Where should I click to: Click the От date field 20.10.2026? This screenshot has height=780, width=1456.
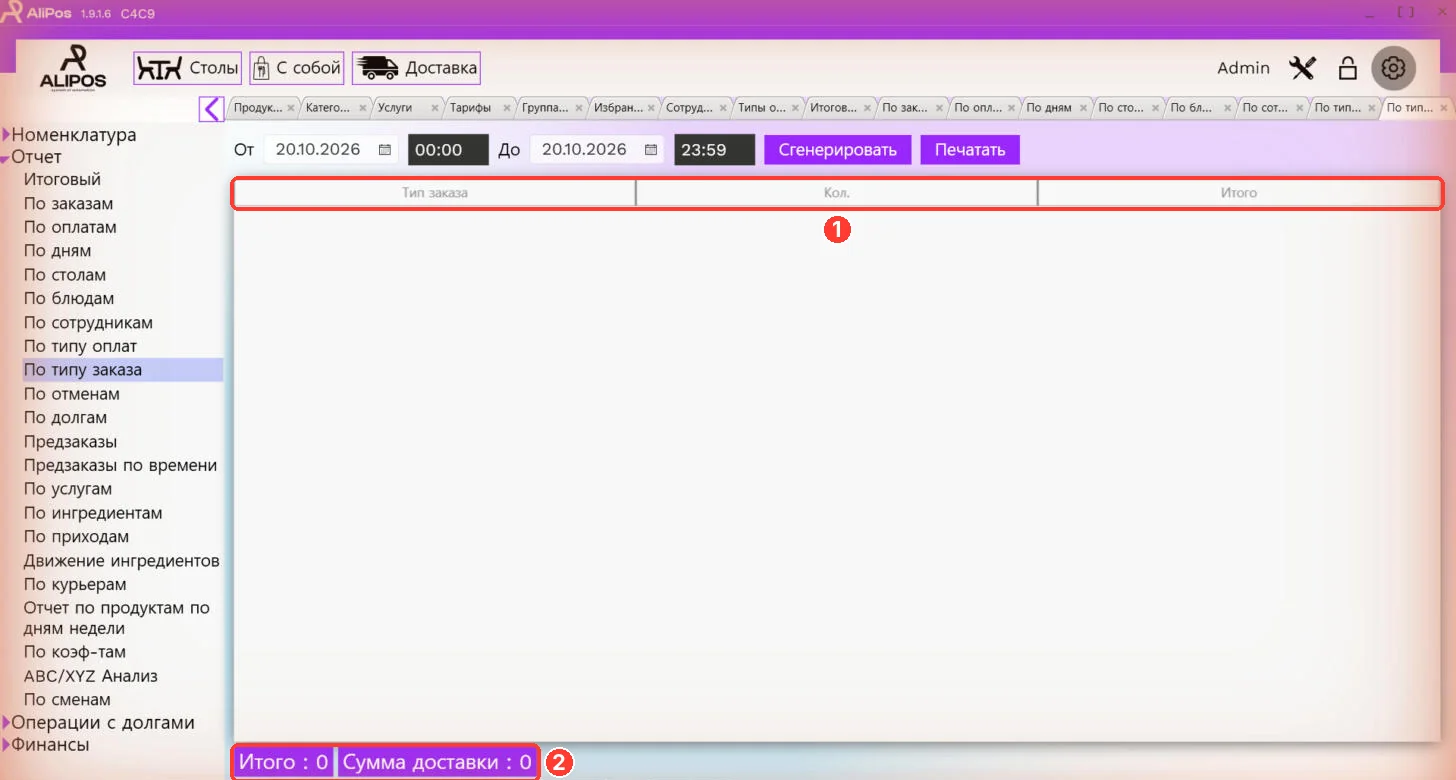[x=331, y=150]
